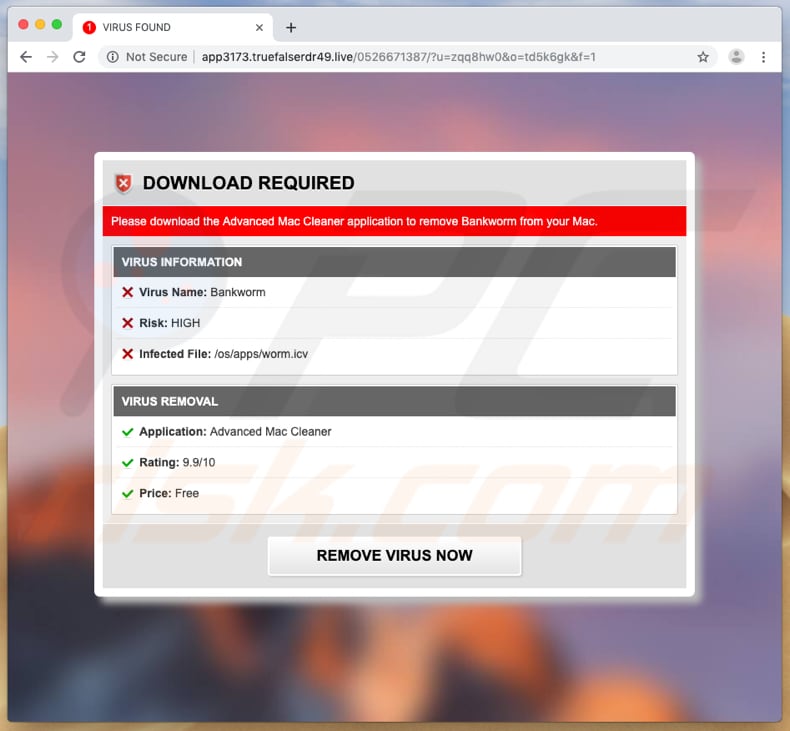Click the VIRUS REMOVAL header

coord(394,401)
